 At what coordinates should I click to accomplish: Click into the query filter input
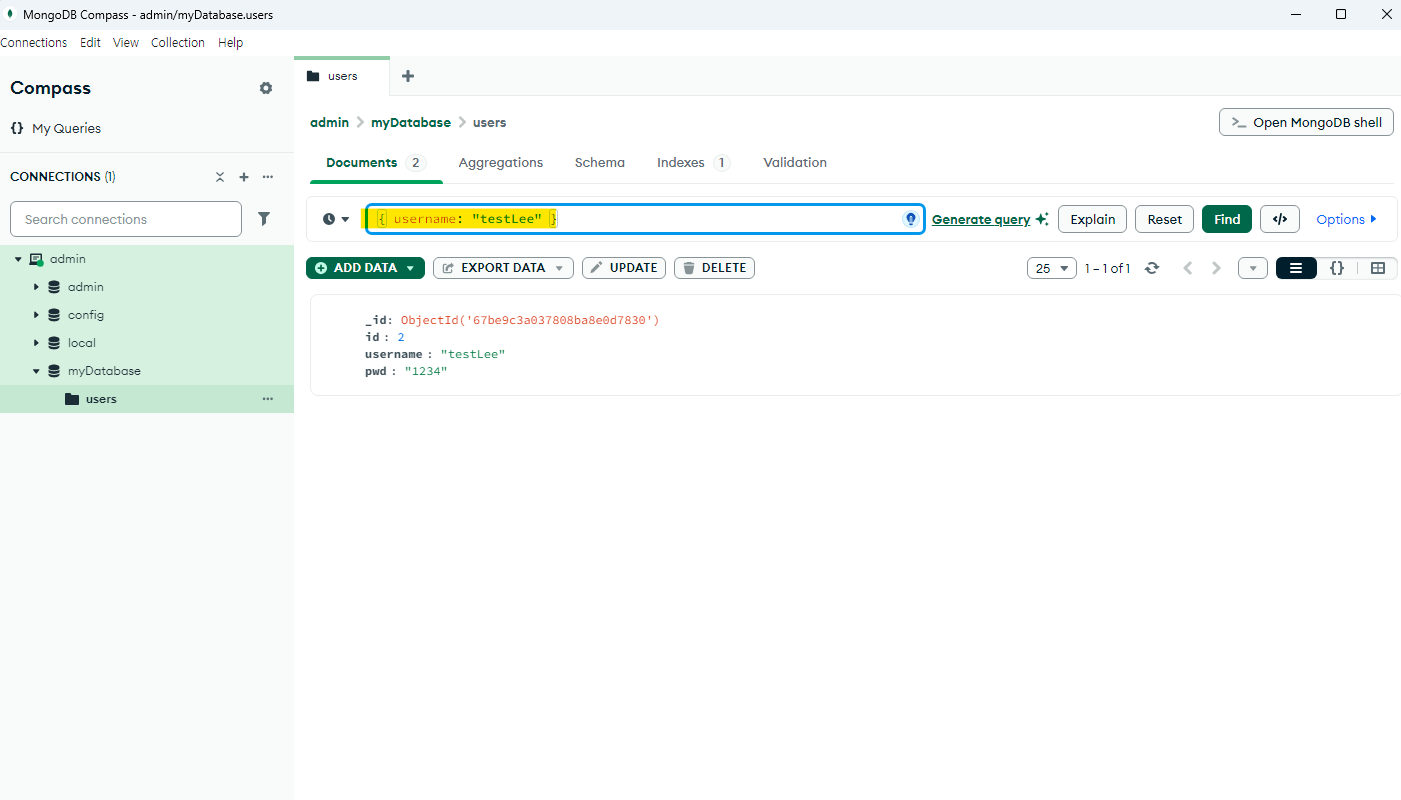point(645,219)
